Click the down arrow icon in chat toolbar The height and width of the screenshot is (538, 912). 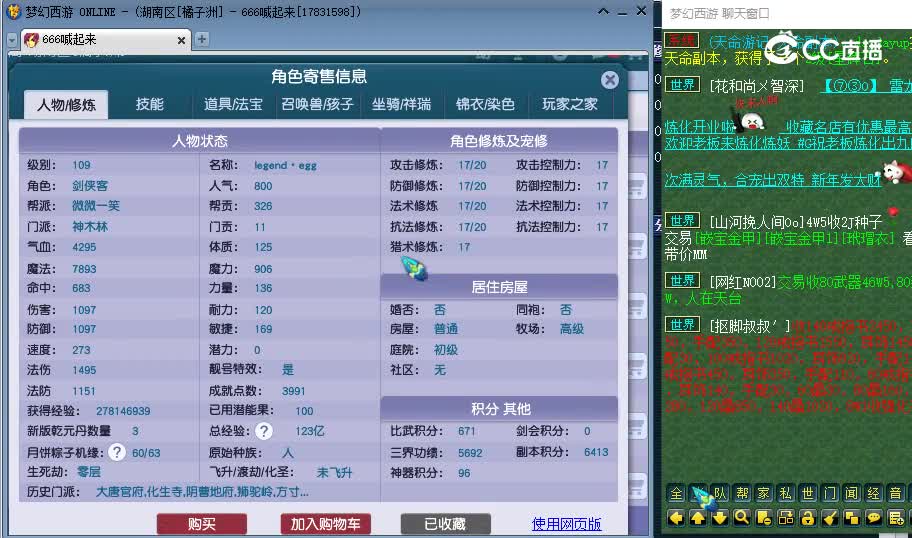point(720,518)
